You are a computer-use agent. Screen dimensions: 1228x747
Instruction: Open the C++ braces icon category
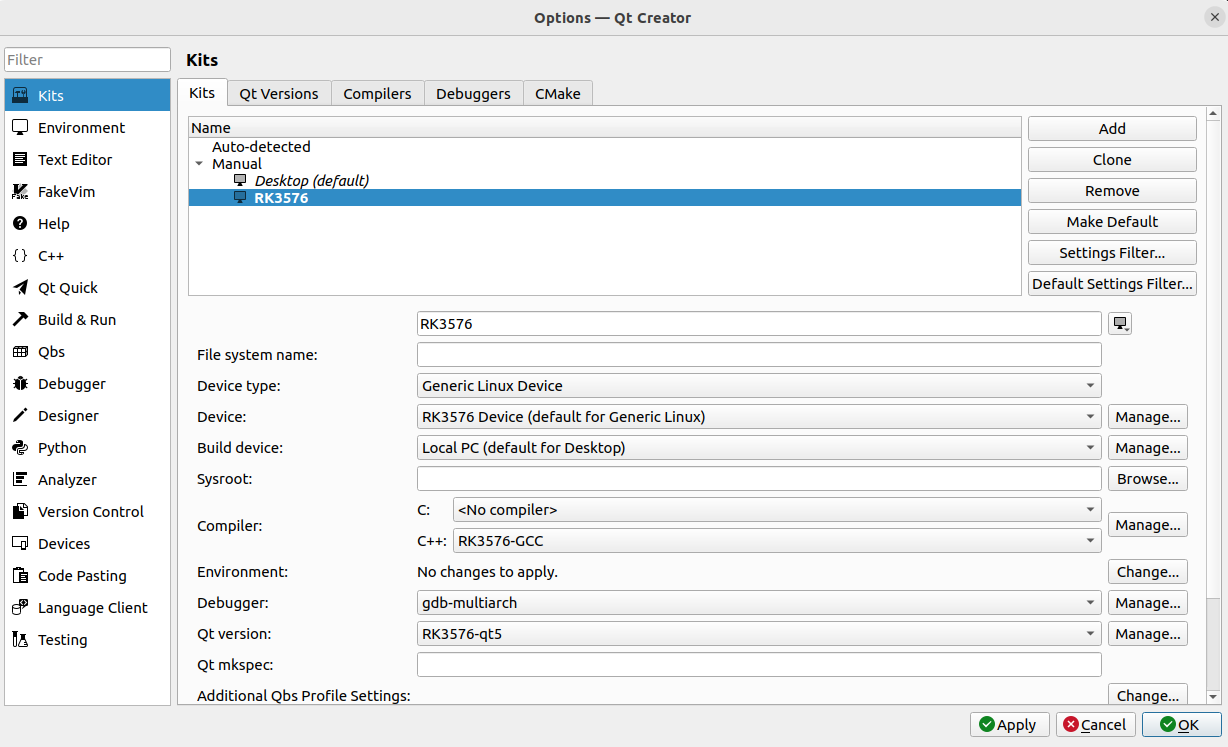[x=19, y=256]
